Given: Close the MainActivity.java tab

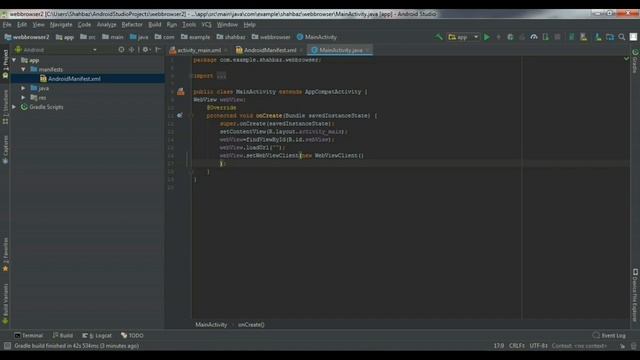Looking at the screenshot, I should point(368,50).
